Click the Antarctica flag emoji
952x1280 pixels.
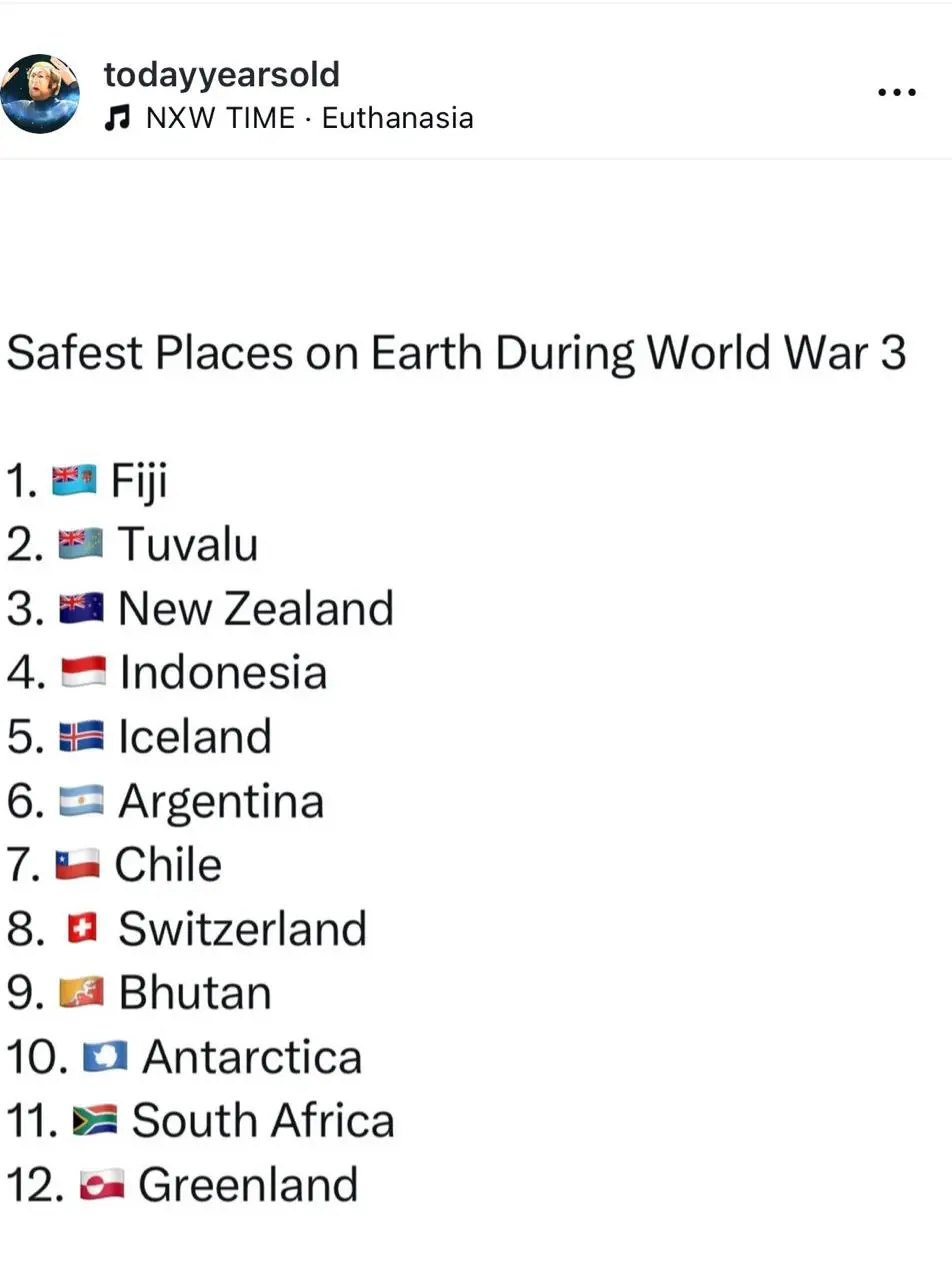tap(104, 1057)
